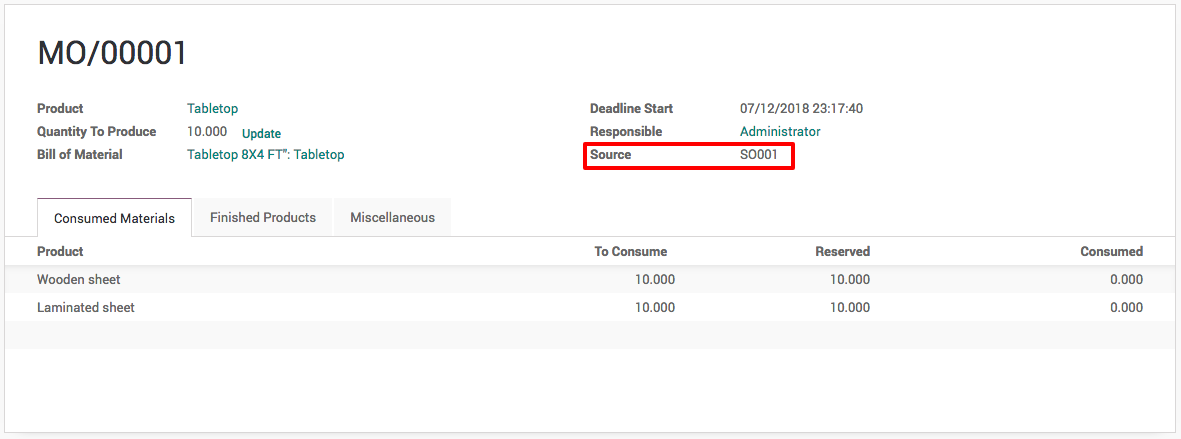1181x439 pixels.
Task: Open the Tabletop product link
Action: (212, 108)
